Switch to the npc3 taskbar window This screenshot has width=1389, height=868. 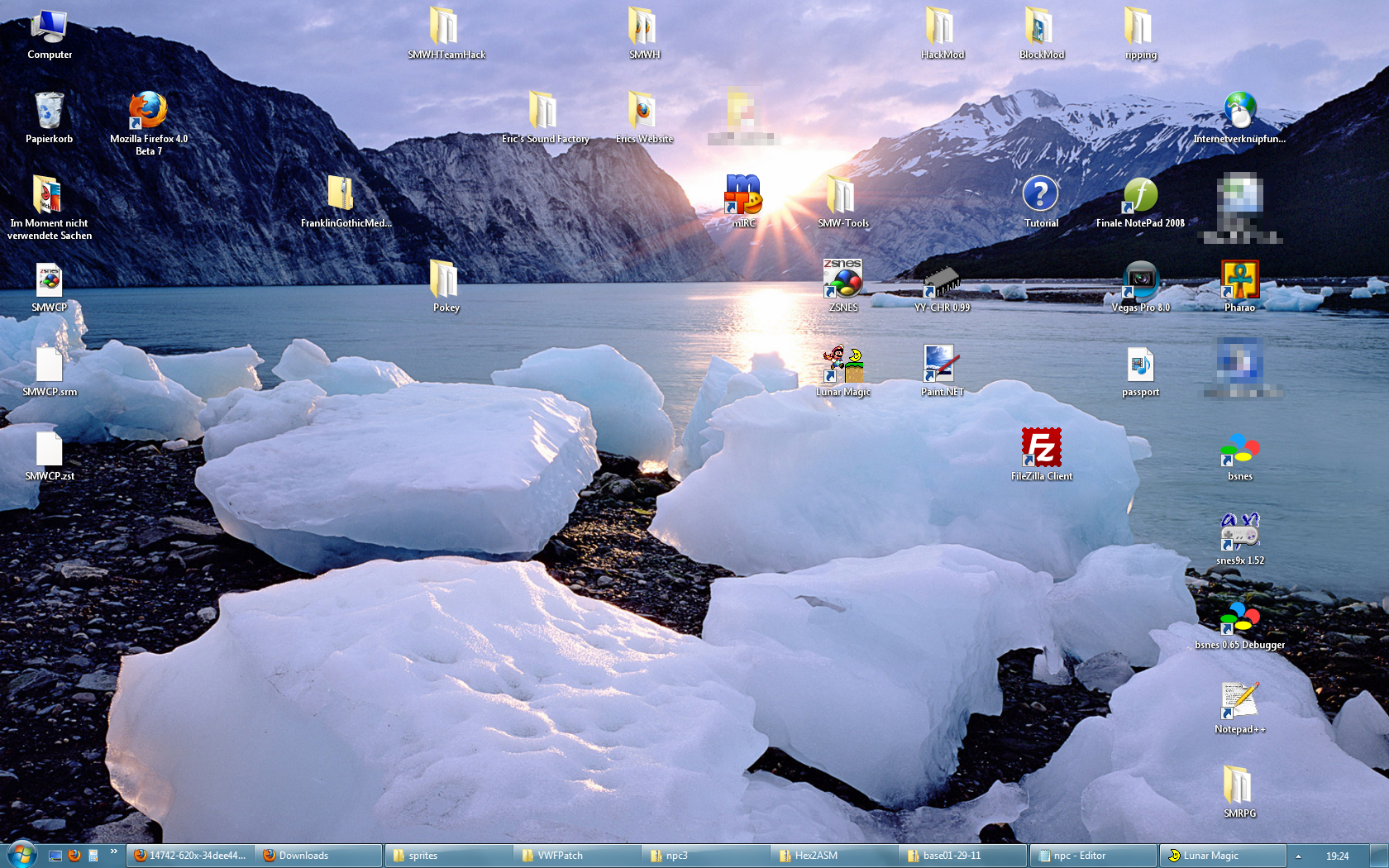tap(706, 856)
